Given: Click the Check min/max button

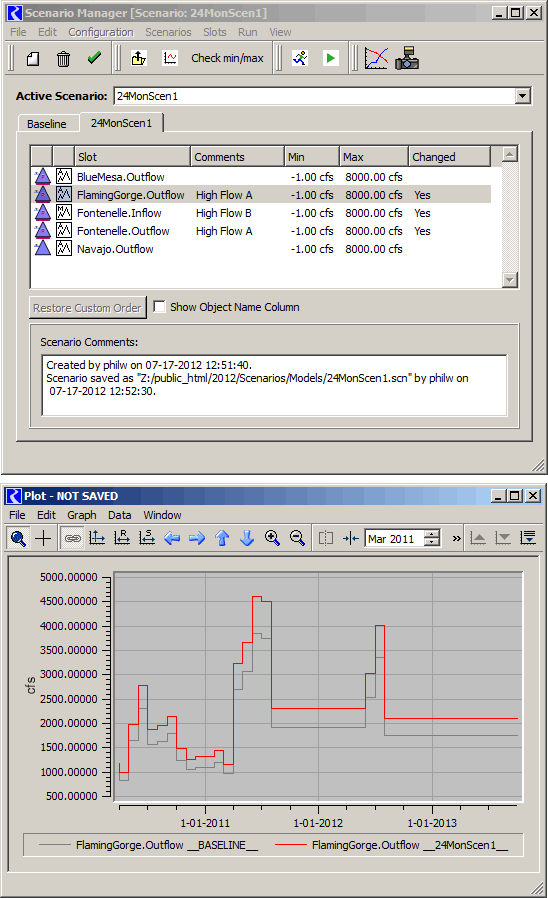Looking at the screenshot, I should point(227,58).
